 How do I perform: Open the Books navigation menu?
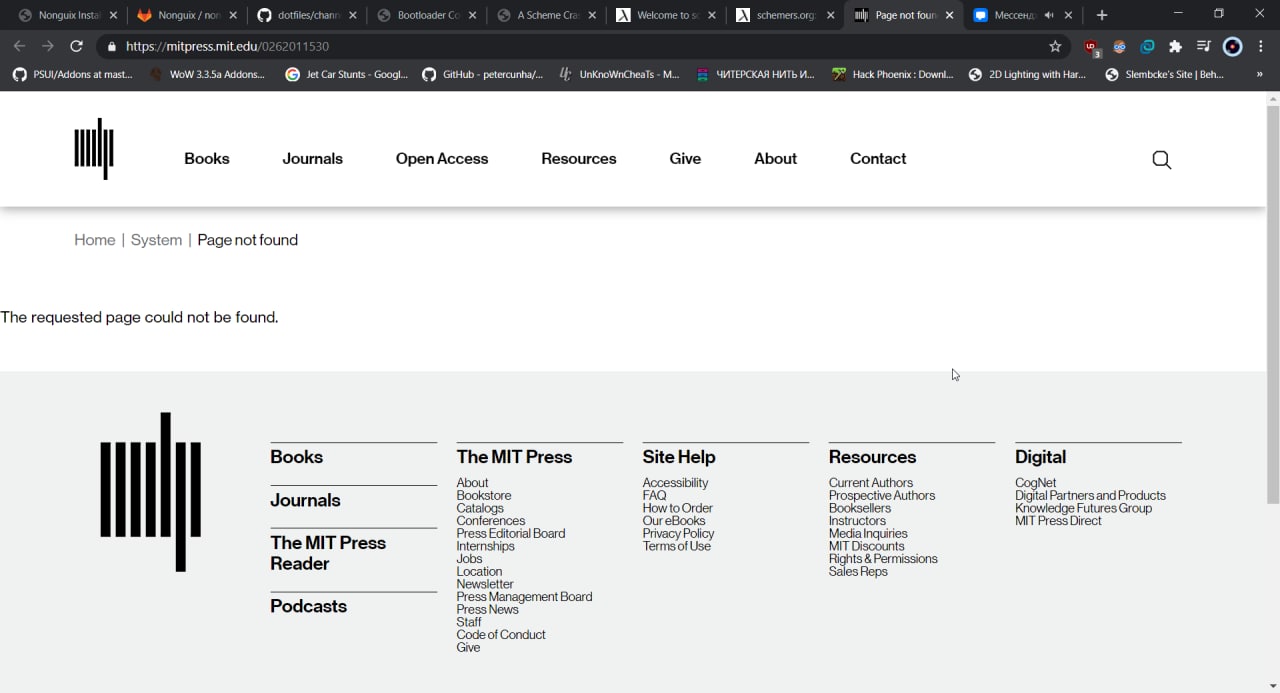click(207, 159)
